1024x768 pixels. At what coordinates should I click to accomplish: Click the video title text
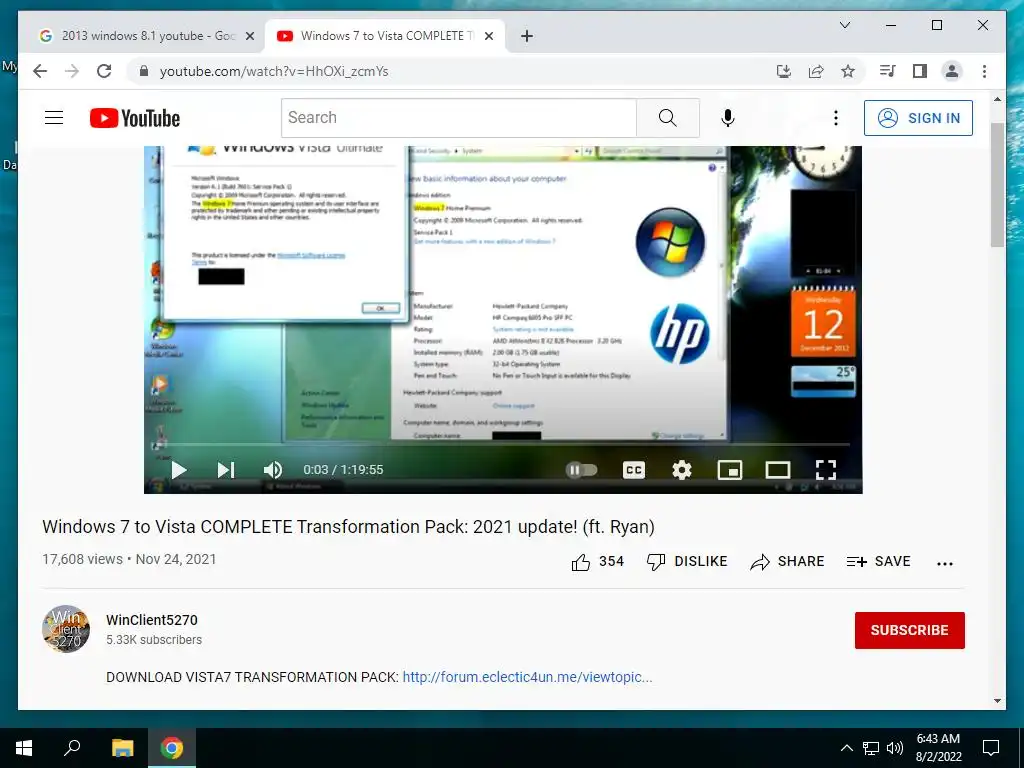click(x=348, y=527)
